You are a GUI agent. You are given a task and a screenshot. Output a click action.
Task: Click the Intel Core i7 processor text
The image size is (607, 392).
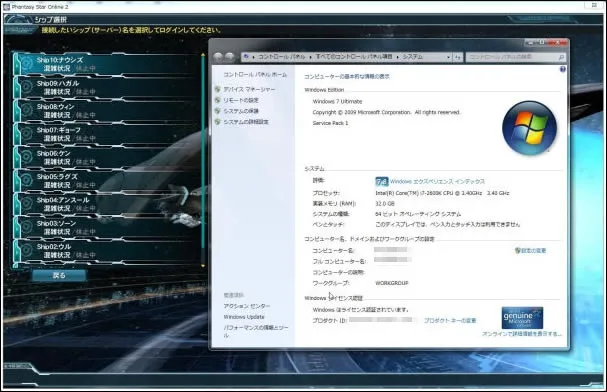[x=442, y=193]
